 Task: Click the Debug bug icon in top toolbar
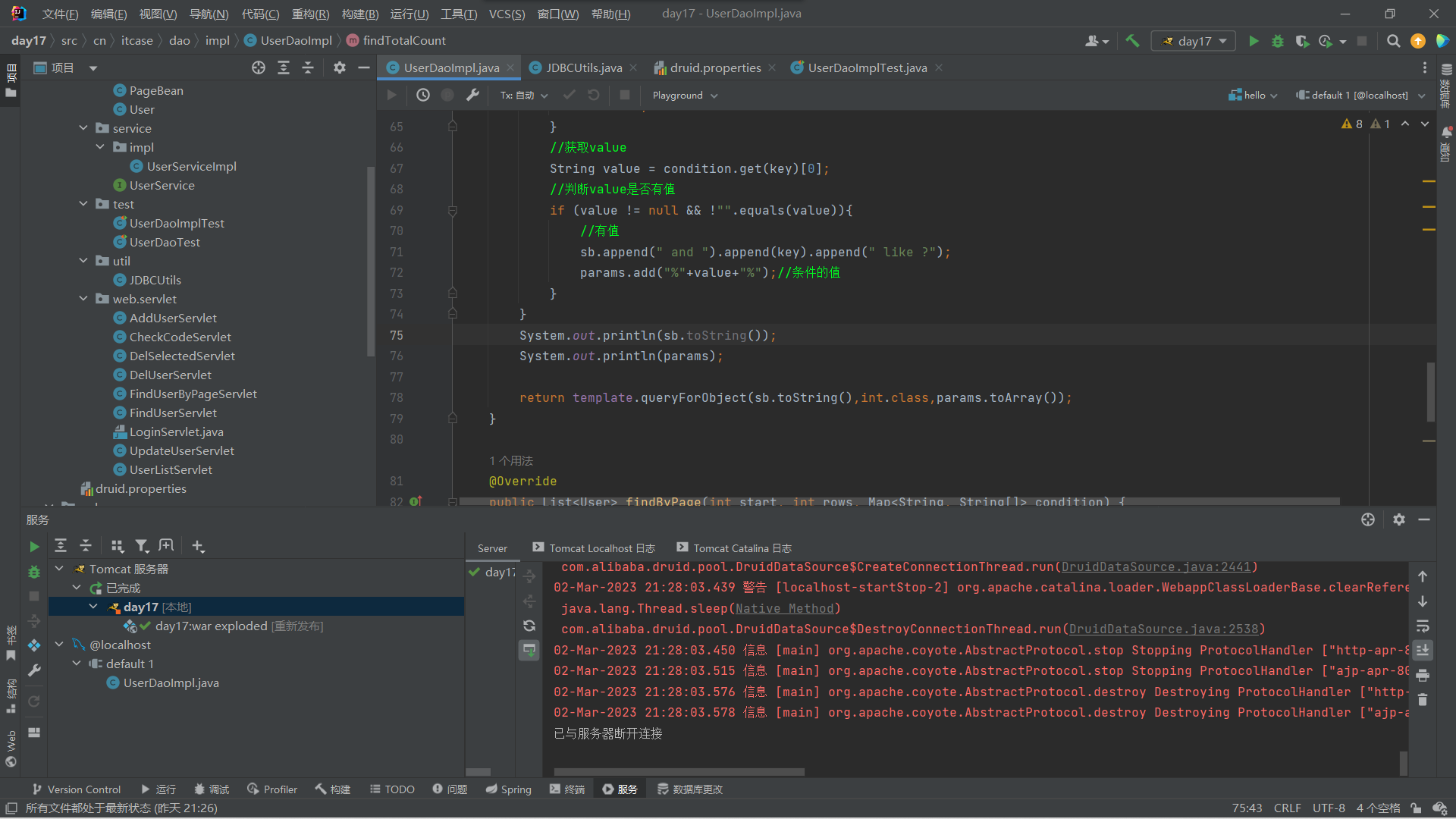coord(1278,41)
